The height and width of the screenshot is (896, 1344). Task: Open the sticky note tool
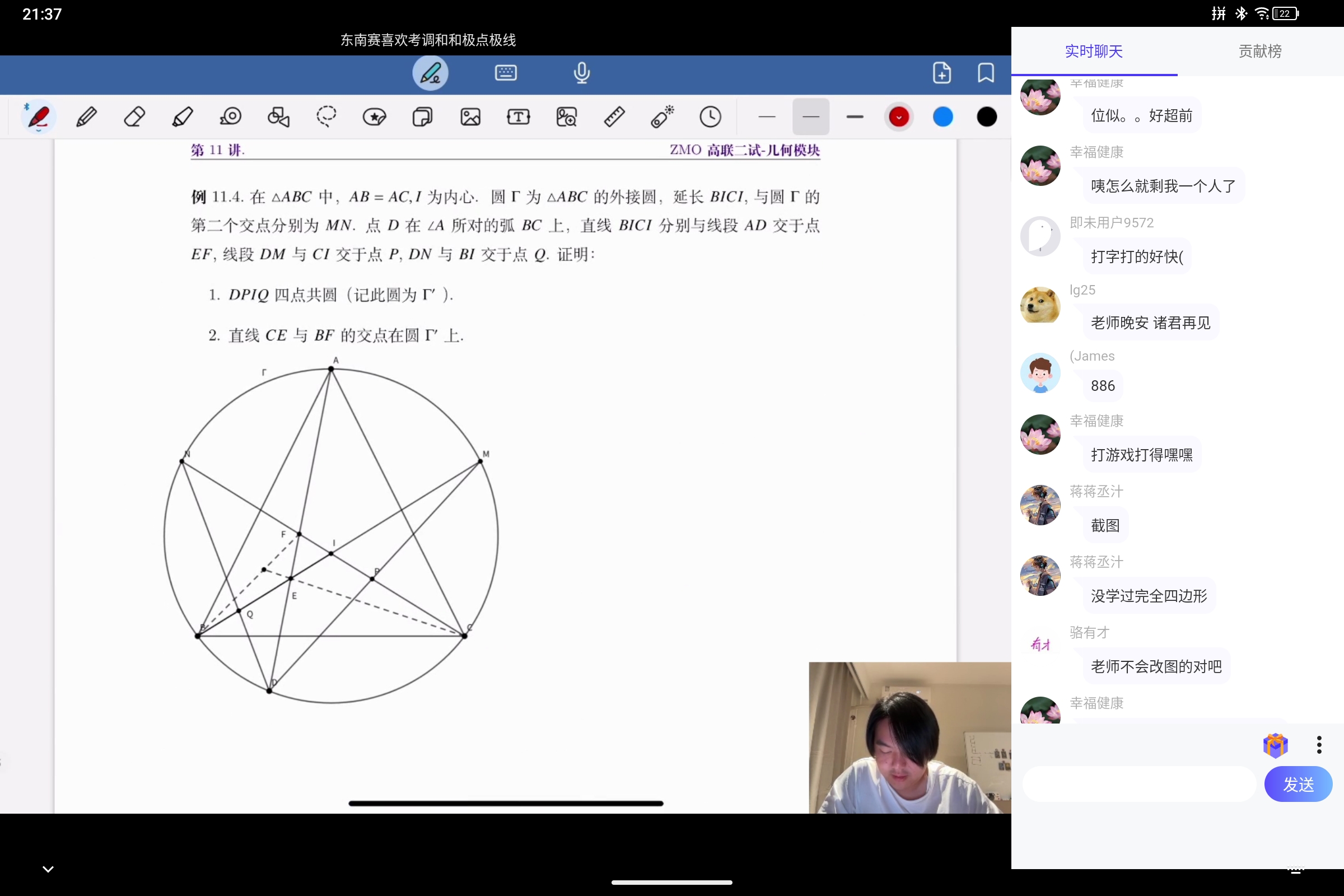click(422, 117)
